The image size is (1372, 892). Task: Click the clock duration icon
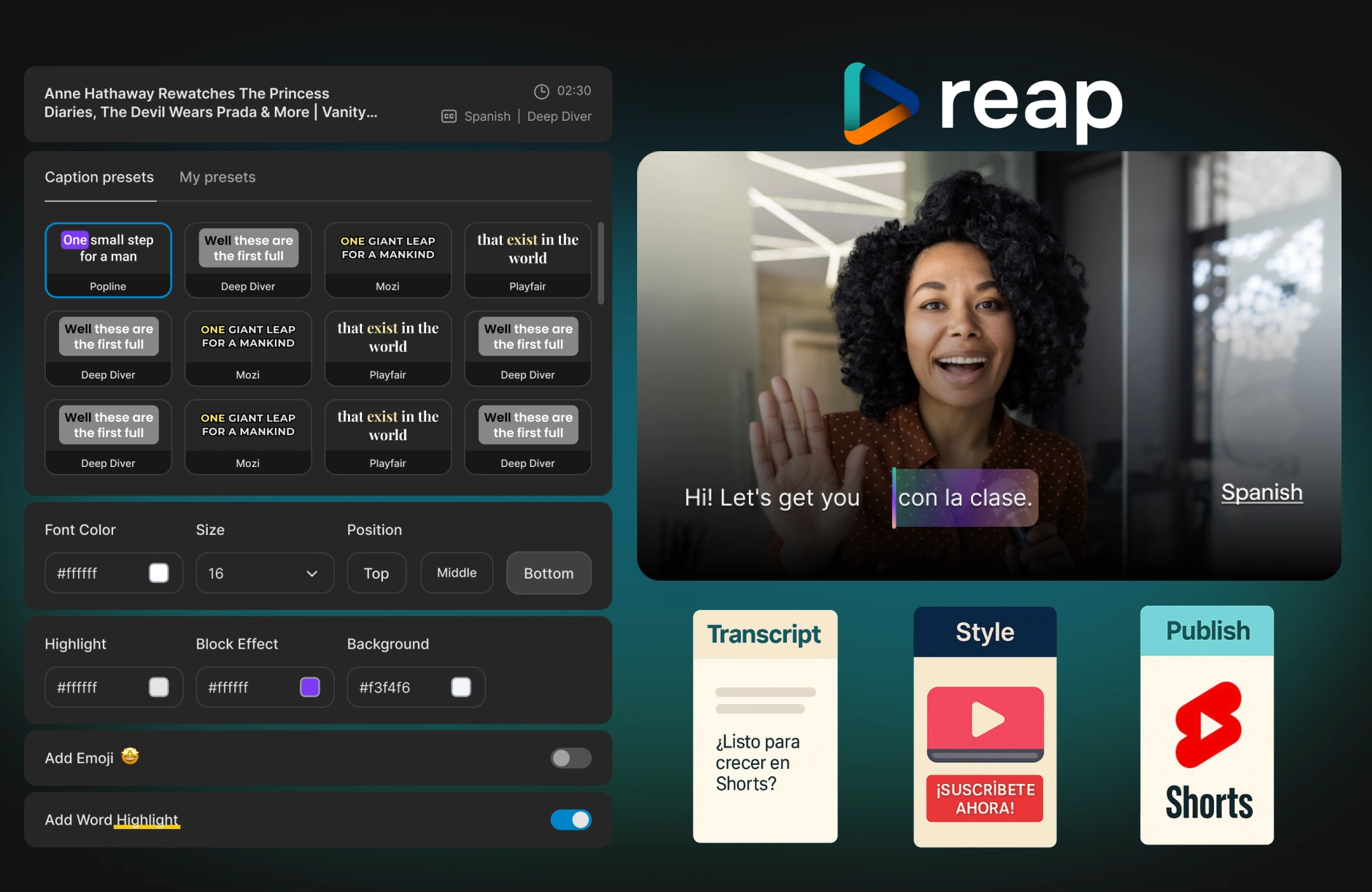coord(541,91)
